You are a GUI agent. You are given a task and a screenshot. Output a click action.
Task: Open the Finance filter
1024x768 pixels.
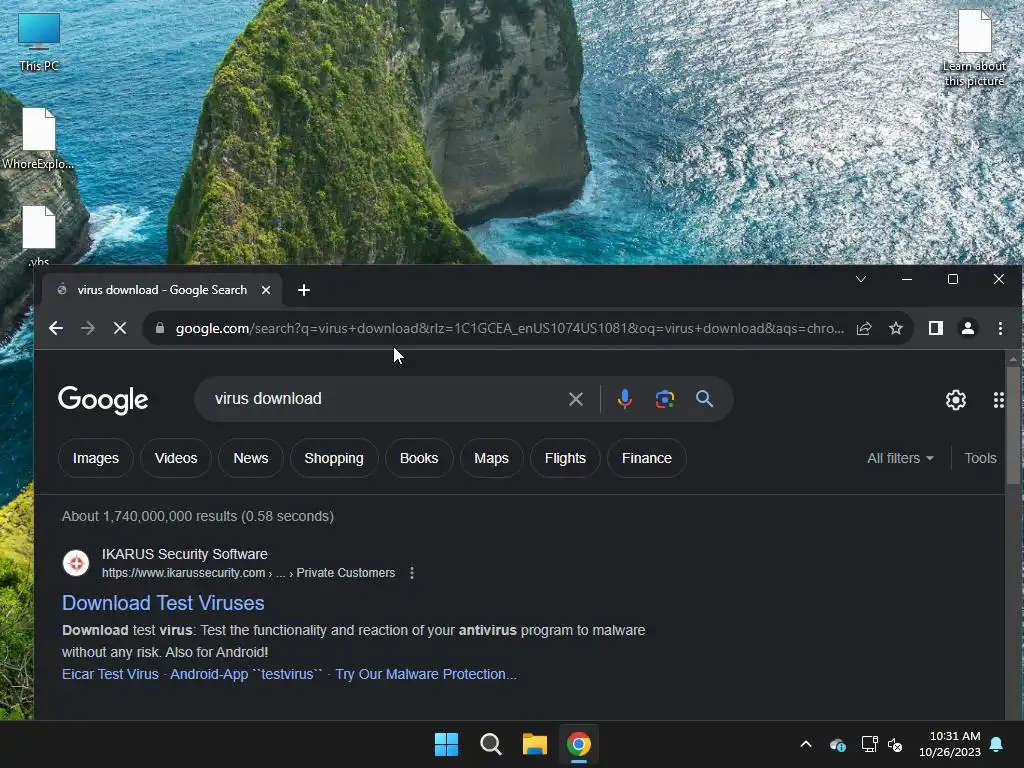[647, 458]
